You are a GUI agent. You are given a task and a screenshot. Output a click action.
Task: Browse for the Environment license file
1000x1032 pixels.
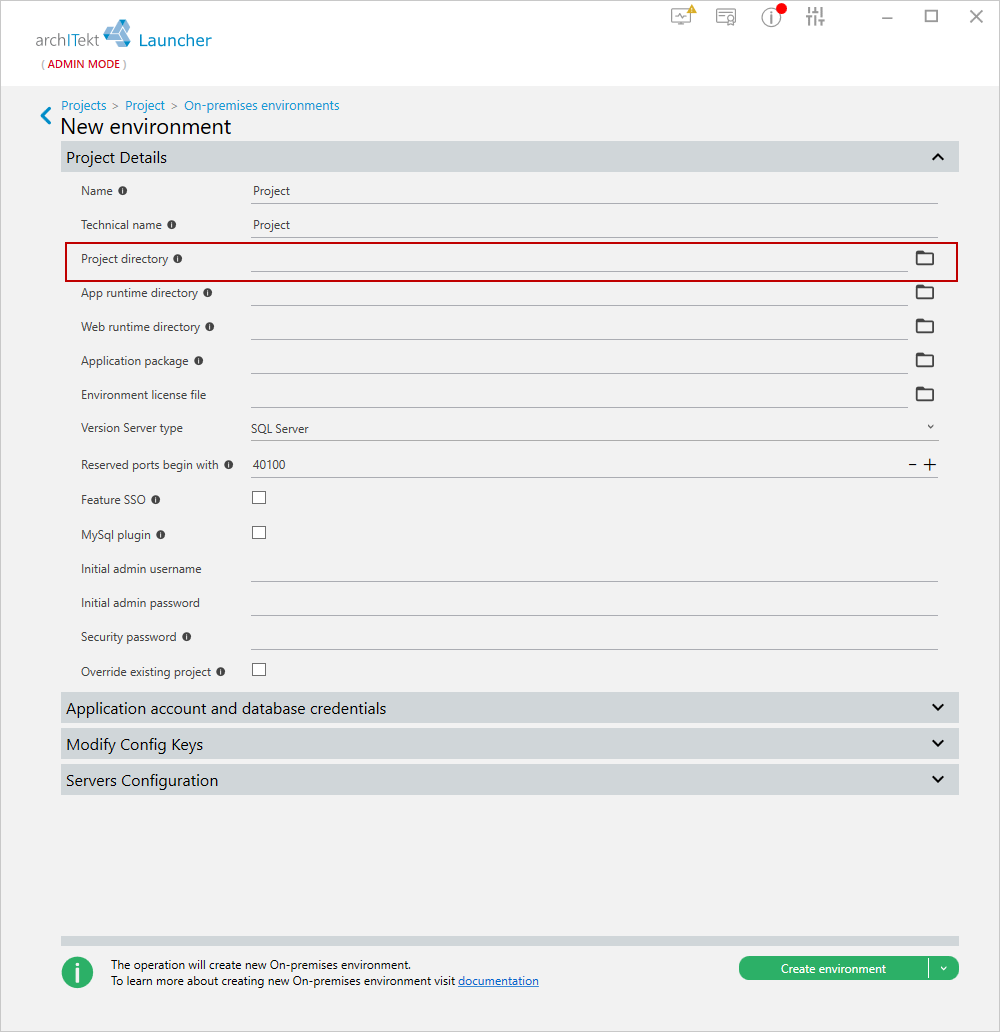tap(925, 394)
